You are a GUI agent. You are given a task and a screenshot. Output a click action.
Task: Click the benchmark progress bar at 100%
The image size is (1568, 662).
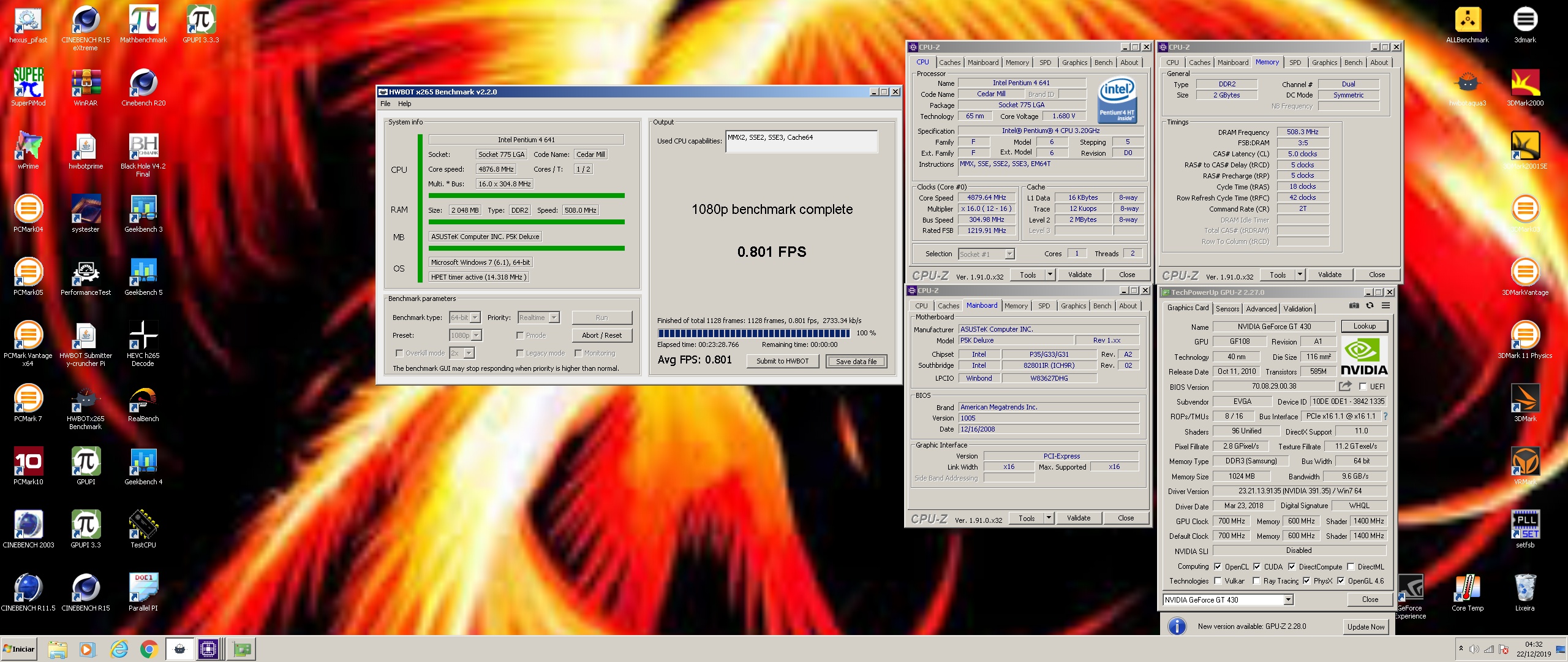click(x=754, y=333)
